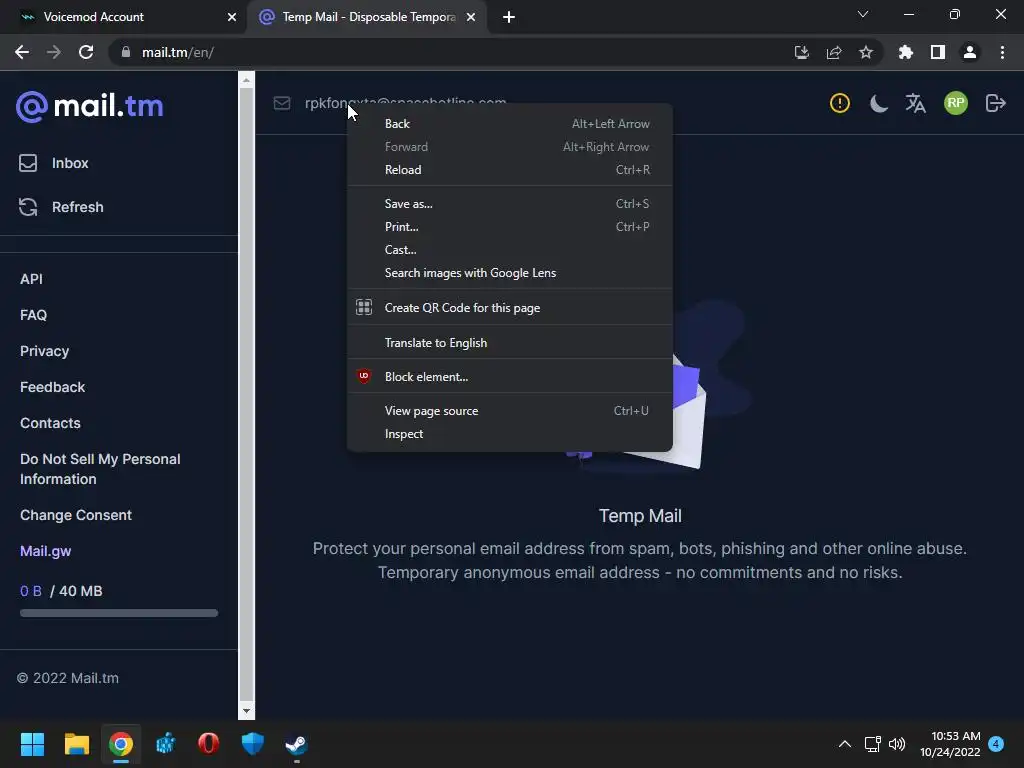Image resolution: width=1024 pixels, height=768 pixels.
Task: Choose View page source
Action: pos(509,411)
